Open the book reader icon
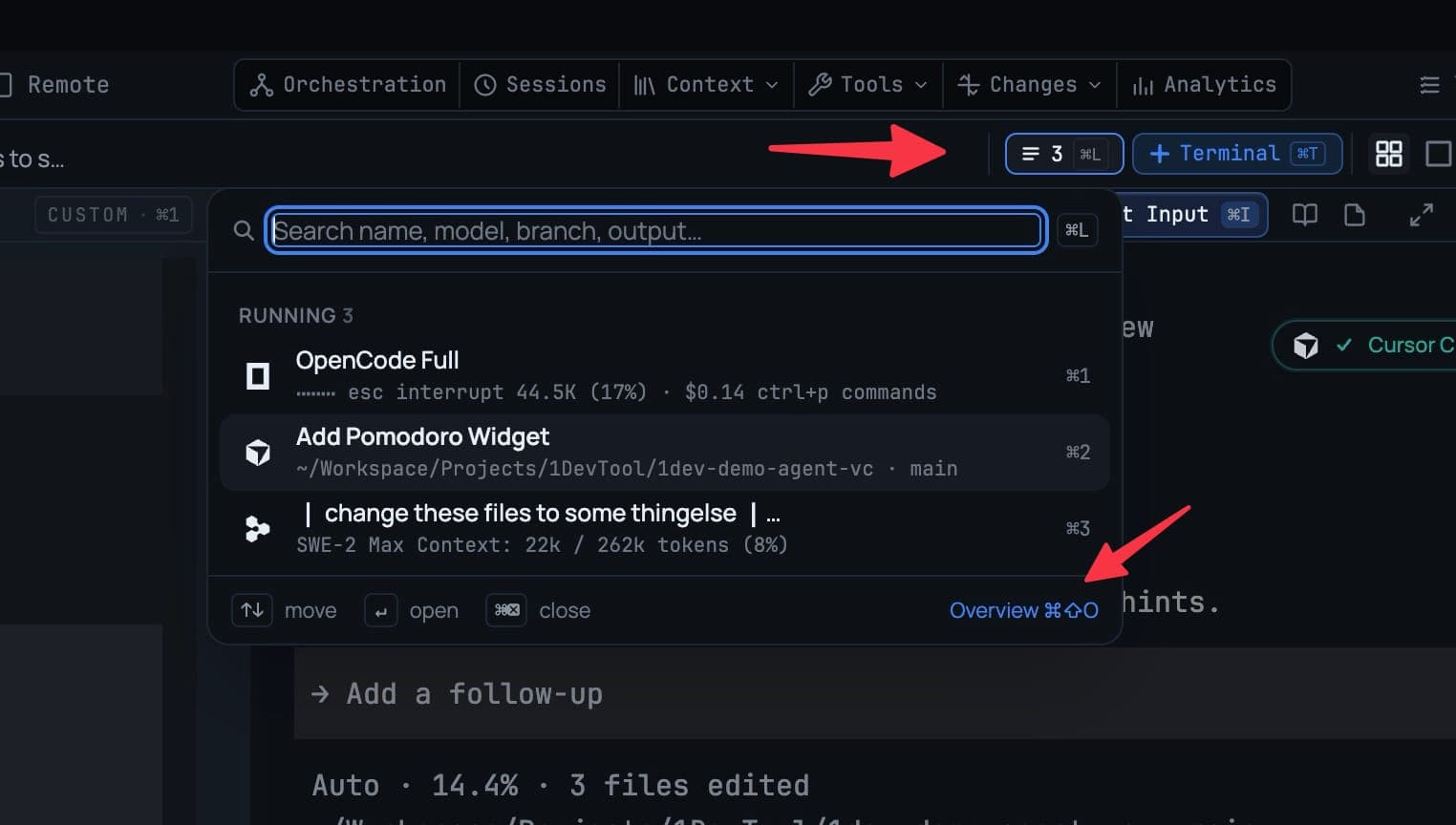Image resolution: width=1456 pixels, height=825 pixels. click(1305, 215)
